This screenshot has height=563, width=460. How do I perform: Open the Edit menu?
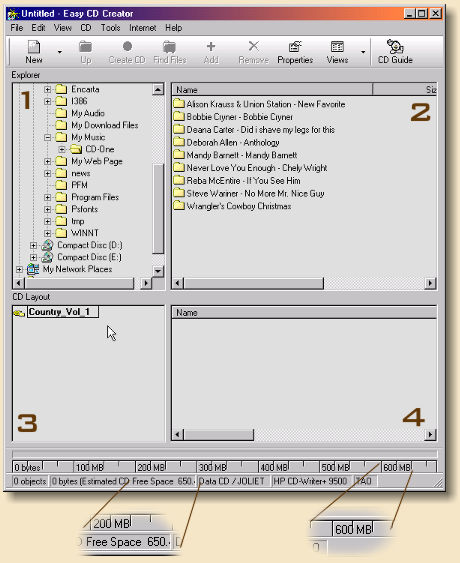pos(38,28)
